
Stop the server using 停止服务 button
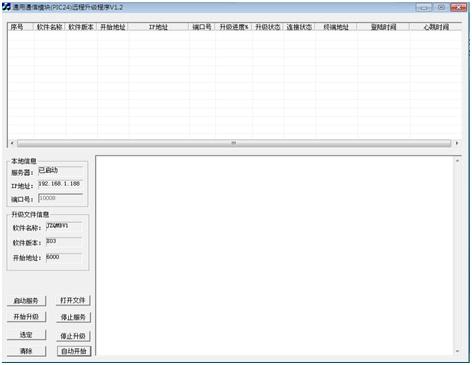click(x=73, y=317)
